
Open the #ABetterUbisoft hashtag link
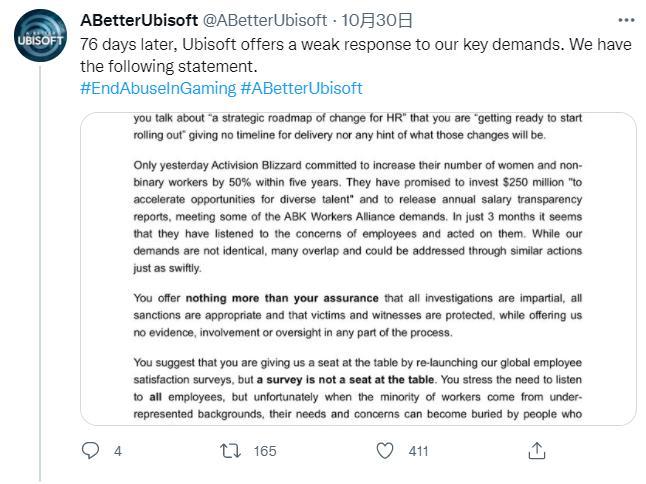[x=301, y=88]
